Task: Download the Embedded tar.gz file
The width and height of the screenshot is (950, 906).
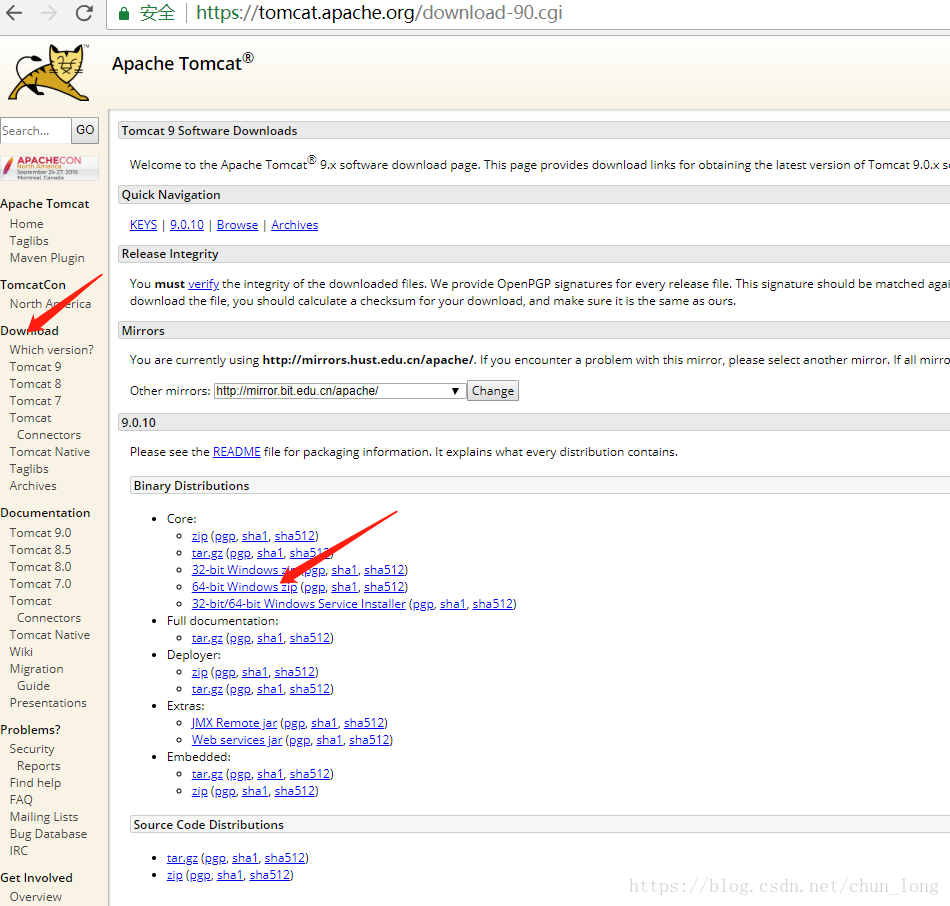Action: [x=207, y=774]
